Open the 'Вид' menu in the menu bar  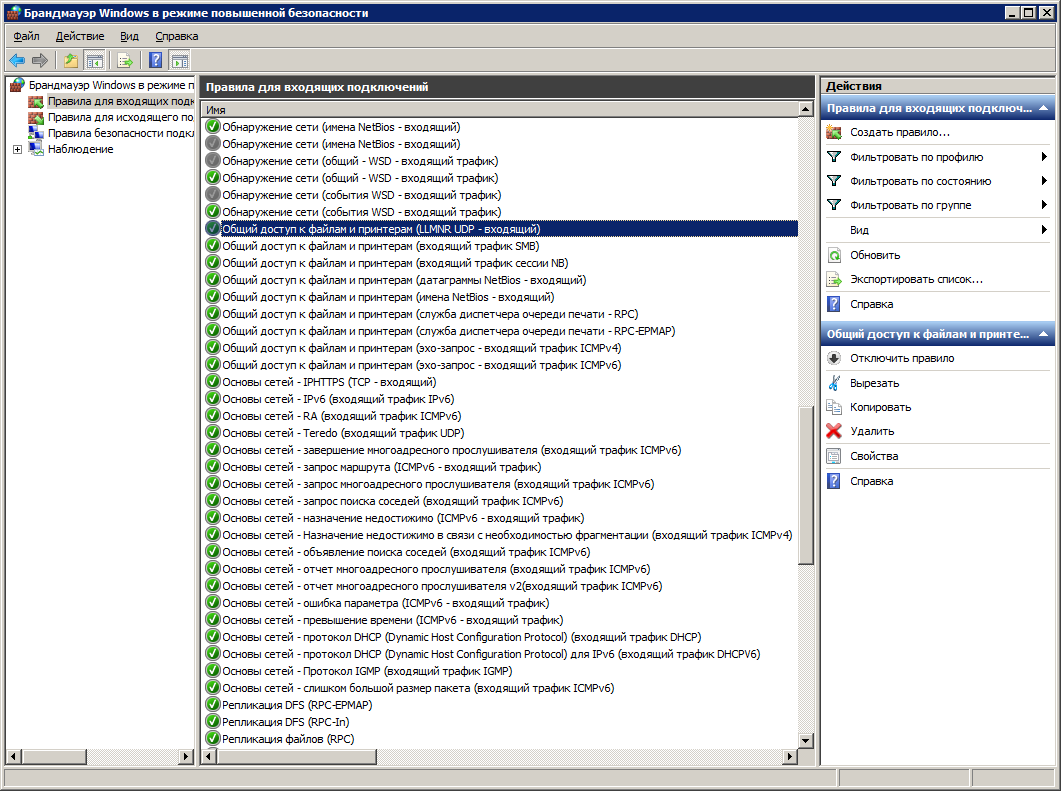(129, 37)
